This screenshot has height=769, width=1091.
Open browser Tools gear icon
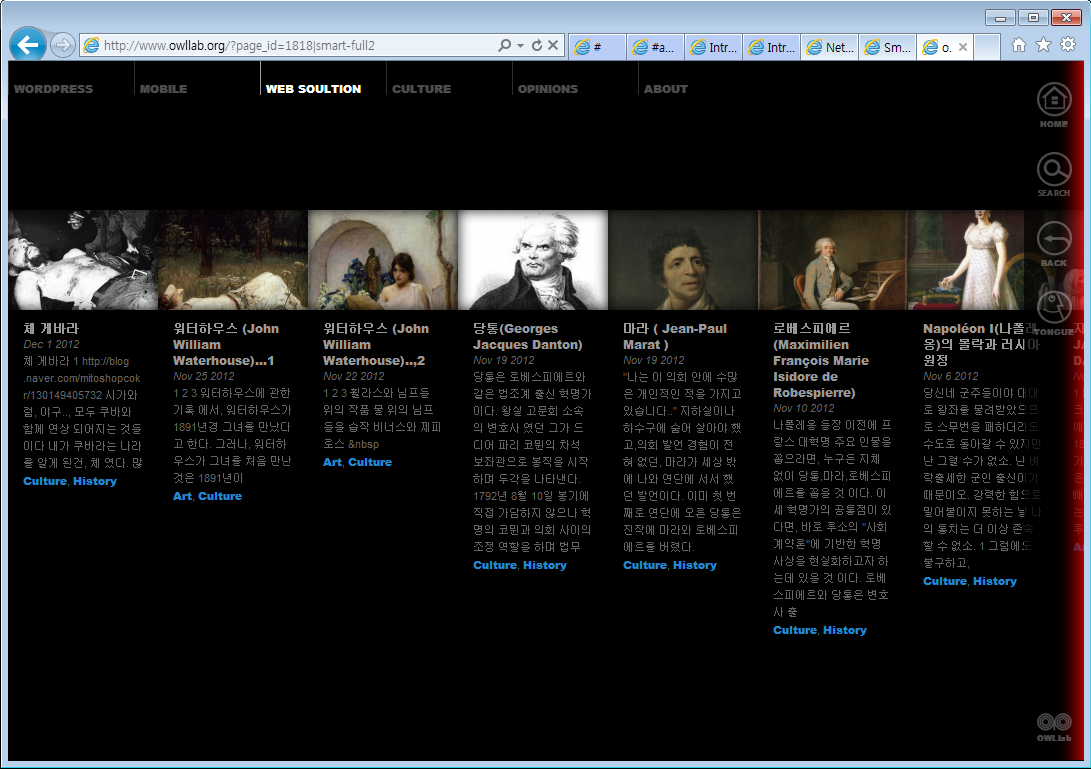pos(1068,45)
